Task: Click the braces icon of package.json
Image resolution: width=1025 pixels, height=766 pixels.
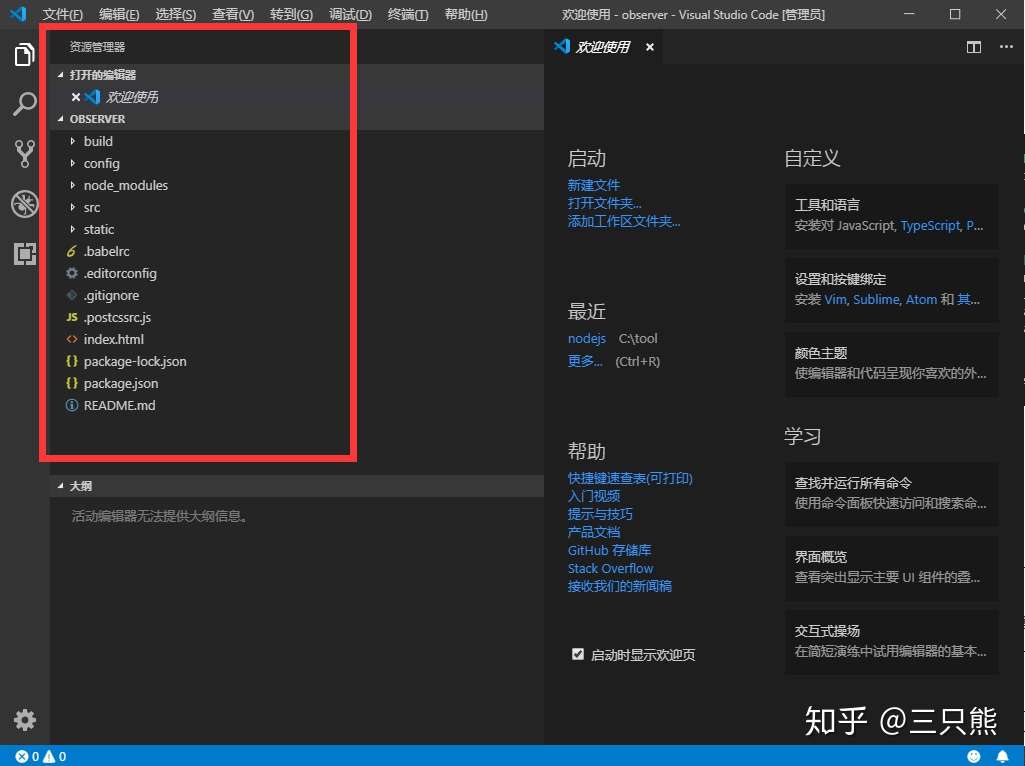Action: pyautogui.click(x=72, y=383)
